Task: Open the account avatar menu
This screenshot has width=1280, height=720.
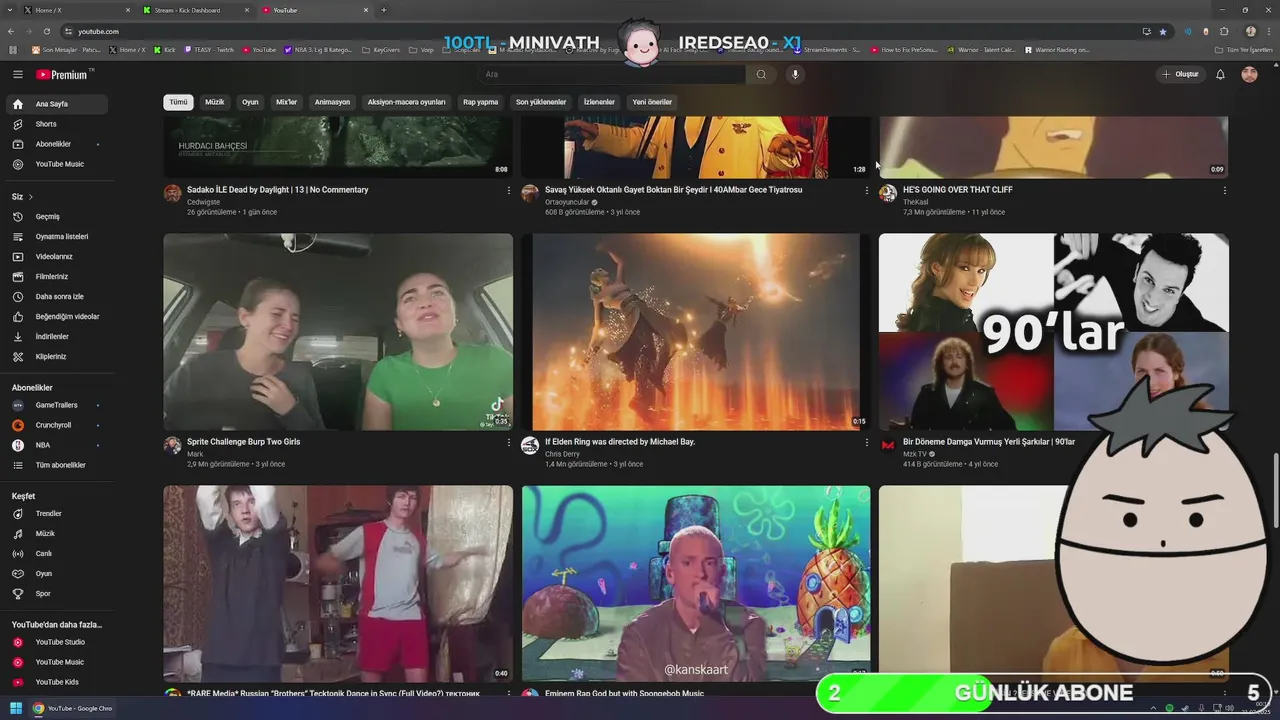Action: [x=1249, y=74]
